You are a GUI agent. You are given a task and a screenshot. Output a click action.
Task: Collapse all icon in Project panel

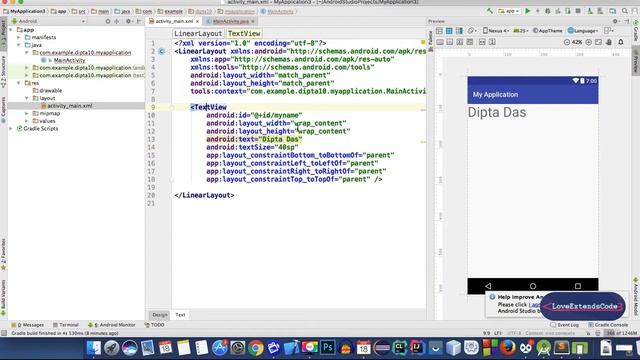tap(116, 21)
